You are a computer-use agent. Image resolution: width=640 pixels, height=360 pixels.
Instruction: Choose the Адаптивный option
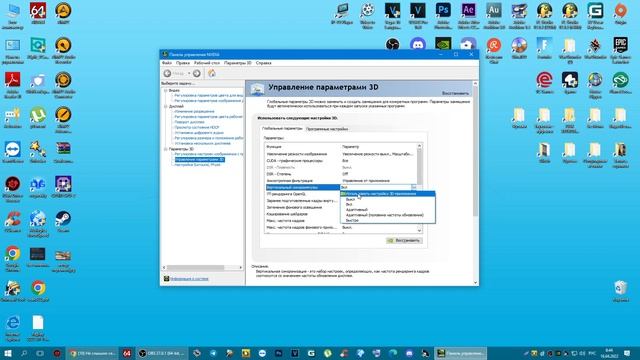388,210
